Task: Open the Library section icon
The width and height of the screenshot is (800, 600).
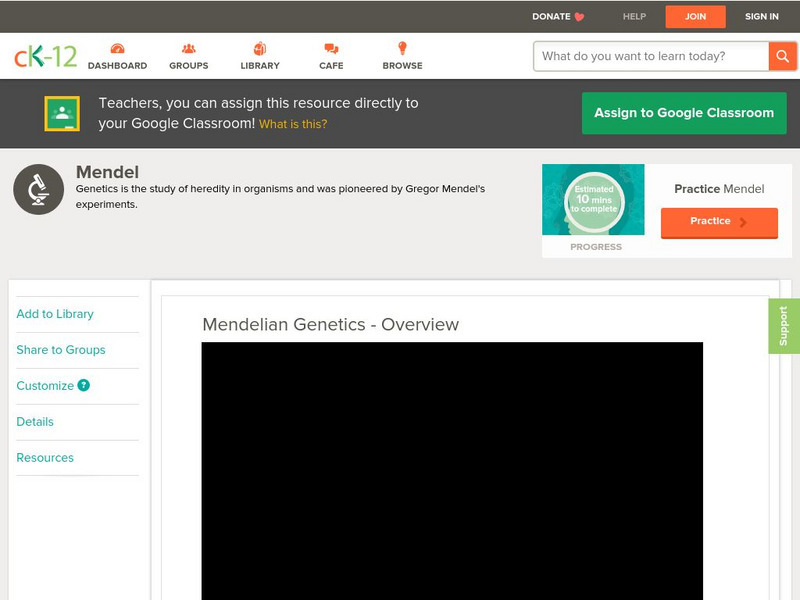Action: [x=260, y=47]
